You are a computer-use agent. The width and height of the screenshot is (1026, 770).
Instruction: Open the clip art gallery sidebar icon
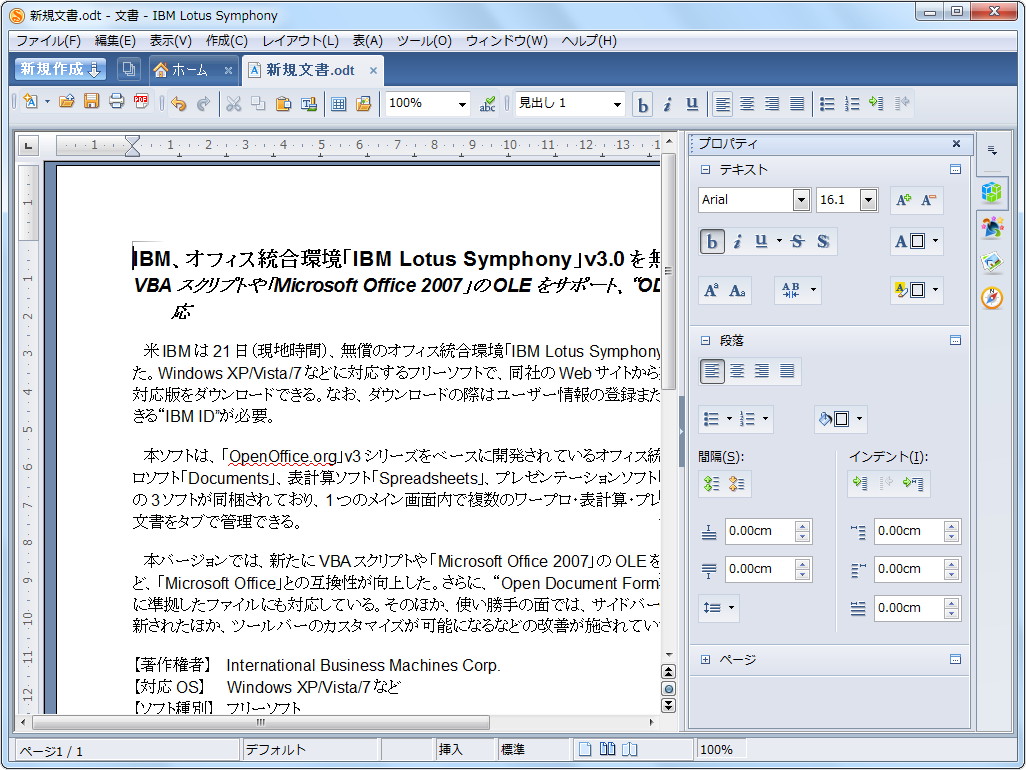pyautogui.click(x=992, y=263)
